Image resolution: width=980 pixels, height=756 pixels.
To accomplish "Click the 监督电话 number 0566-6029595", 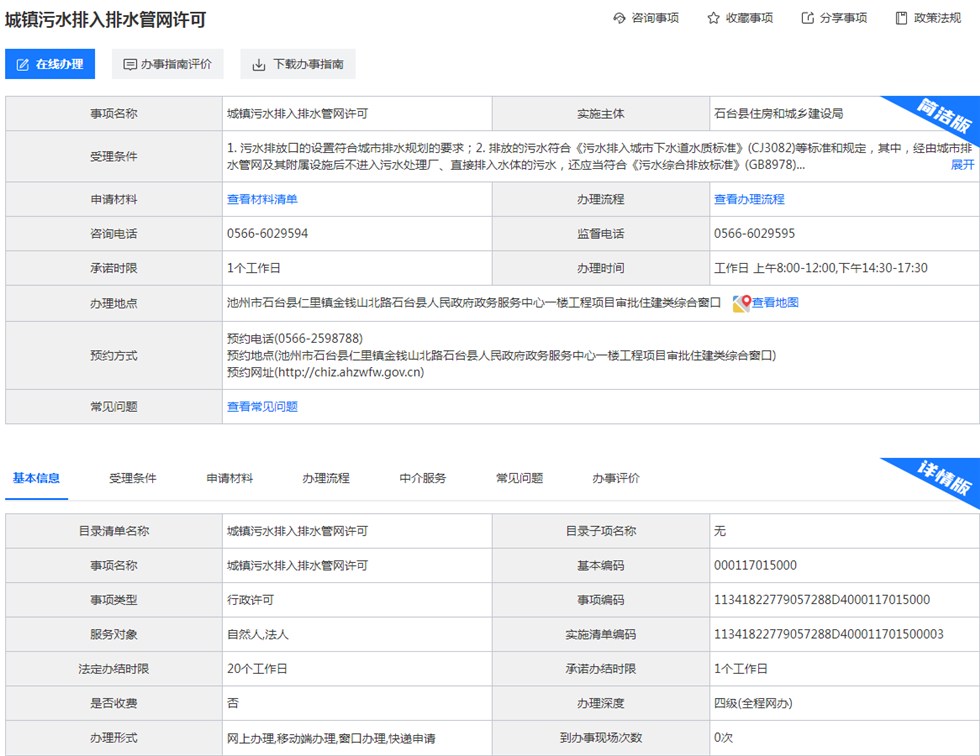I will [x=754, y=234].
